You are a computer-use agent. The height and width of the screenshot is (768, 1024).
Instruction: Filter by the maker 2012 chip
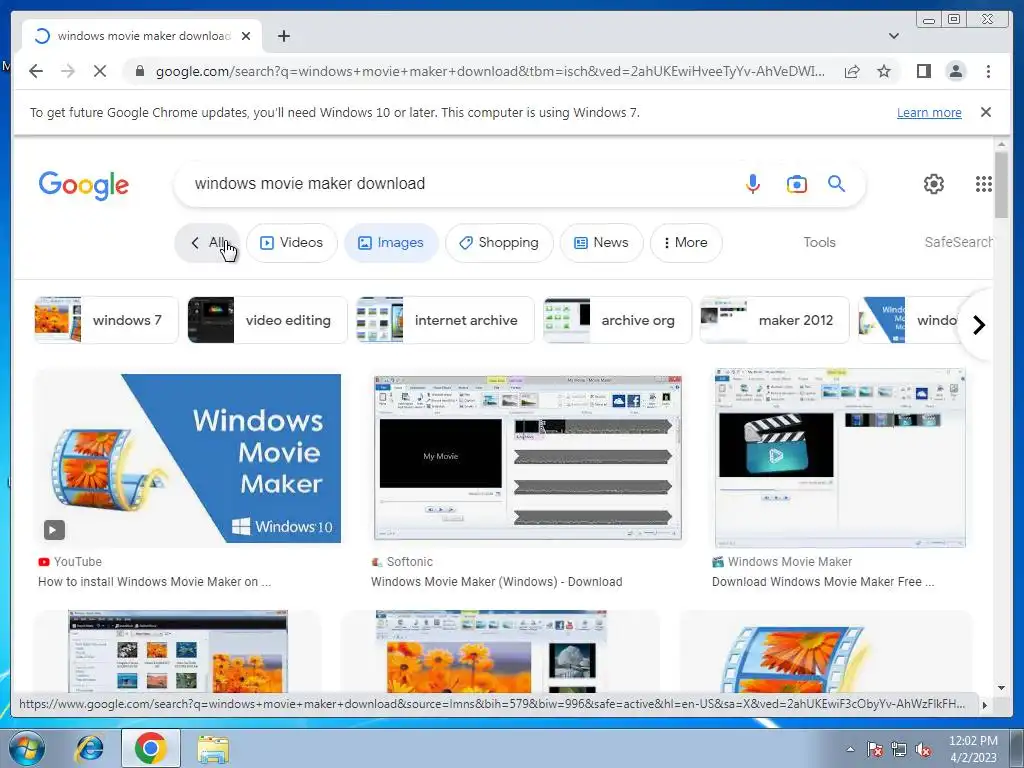coord(775,320)
